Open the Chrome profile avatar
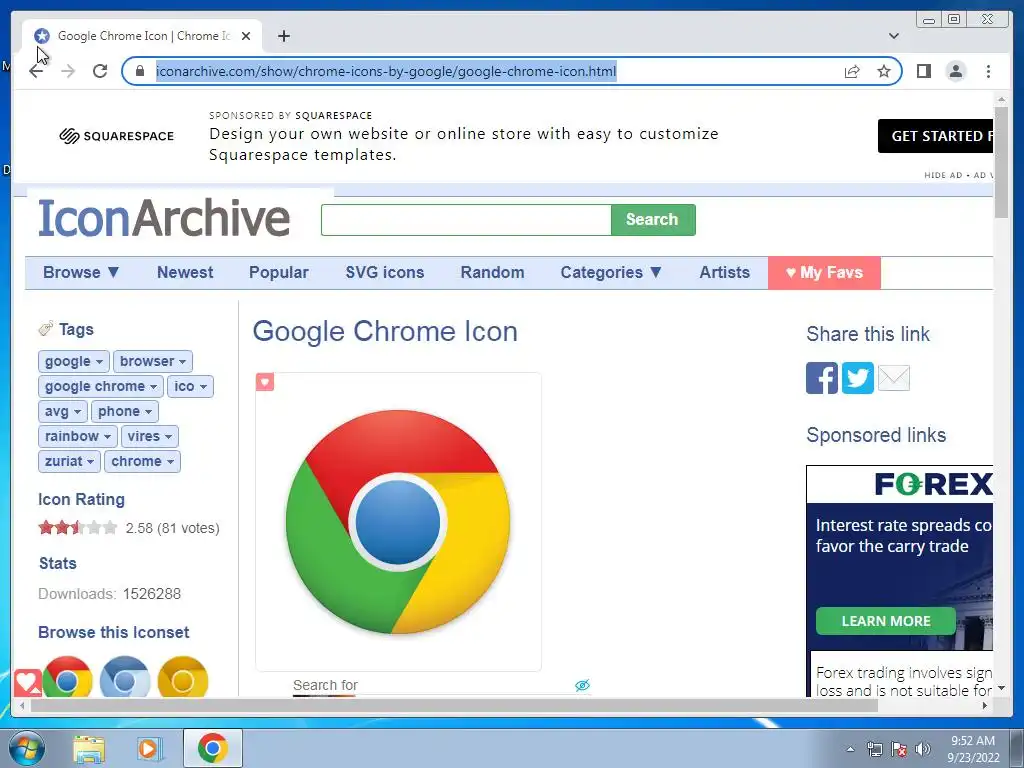Viewport: 1024px width, 768px height. coord(955,71)
